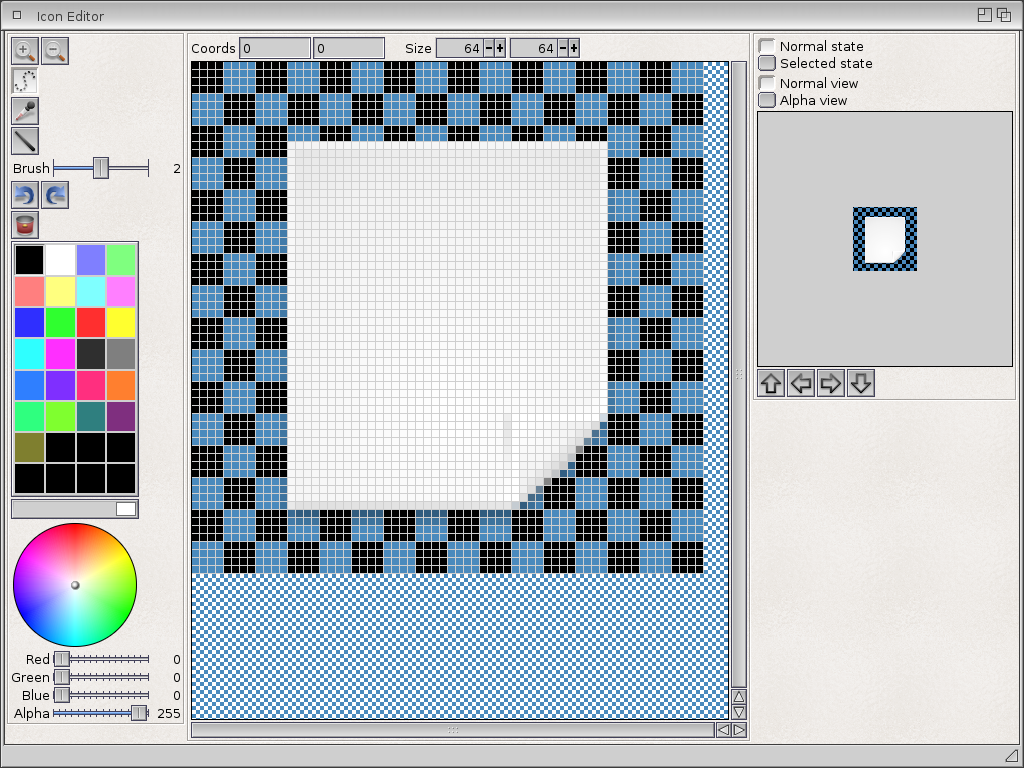Screen dimensions: 1024x768
Task: Click the zoom out magnifier tool
Action: coord(55,51)
